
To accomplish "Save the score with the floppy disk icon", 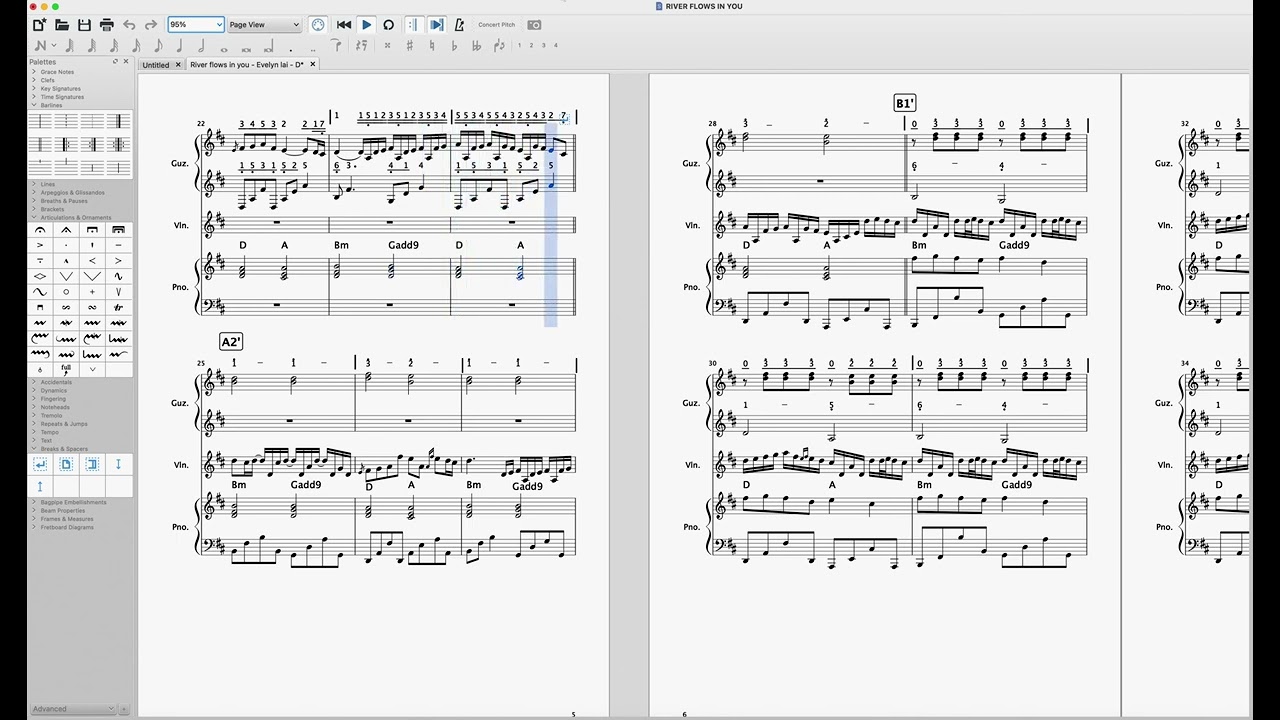I will point(84,25).
